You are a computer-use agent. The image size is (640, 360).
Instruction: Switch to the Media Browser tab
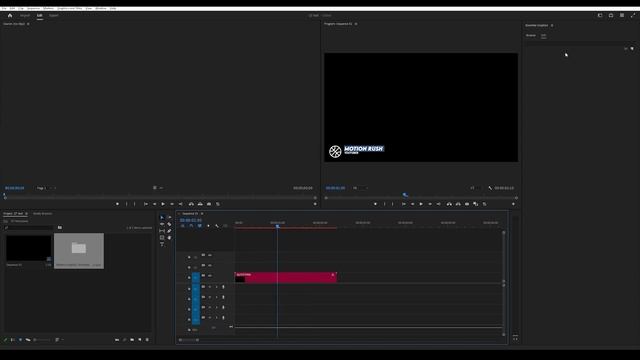click(42, 213)
